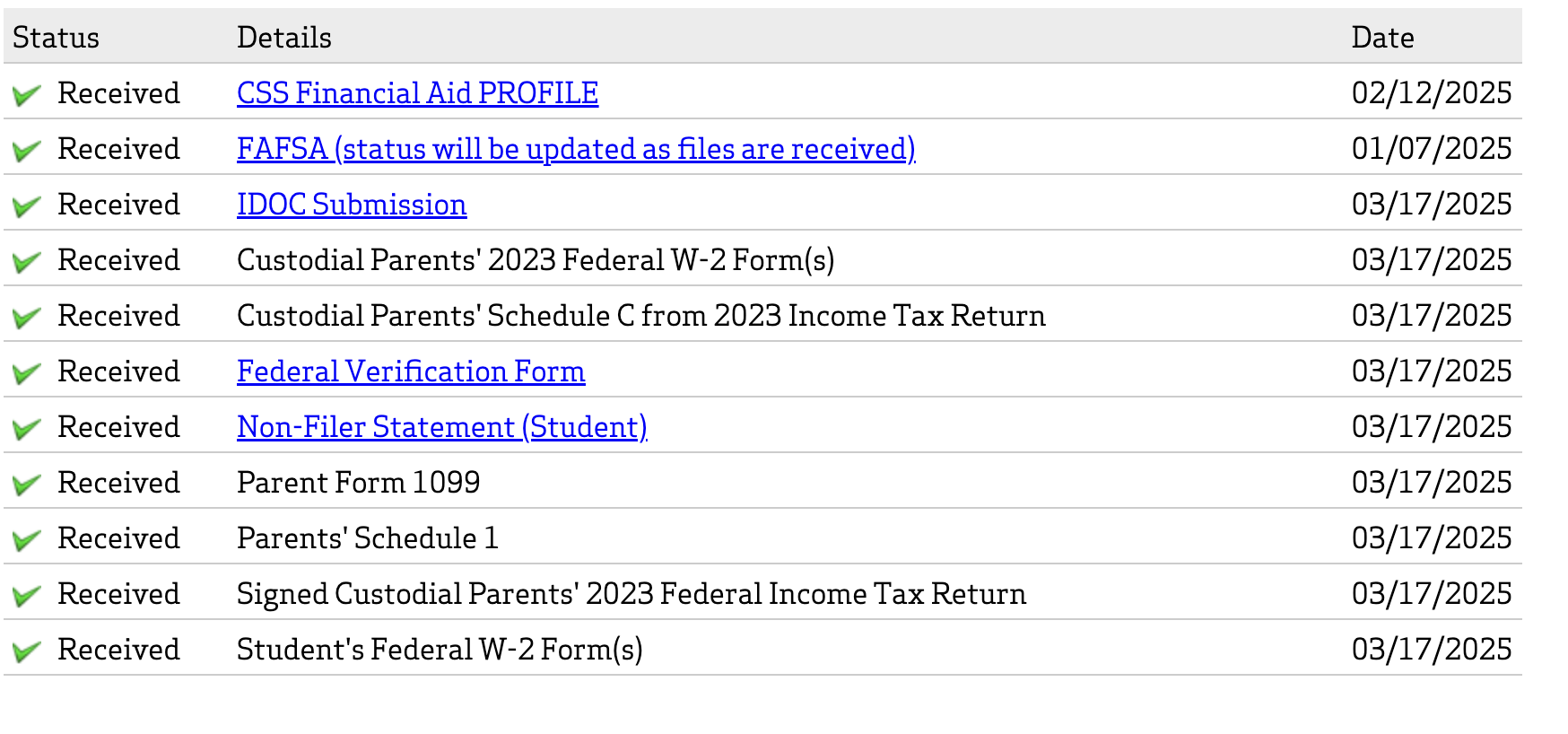The image size is (1568, 734).
Task: Open the FAFSA status link
Action: [x=576, y=149]
